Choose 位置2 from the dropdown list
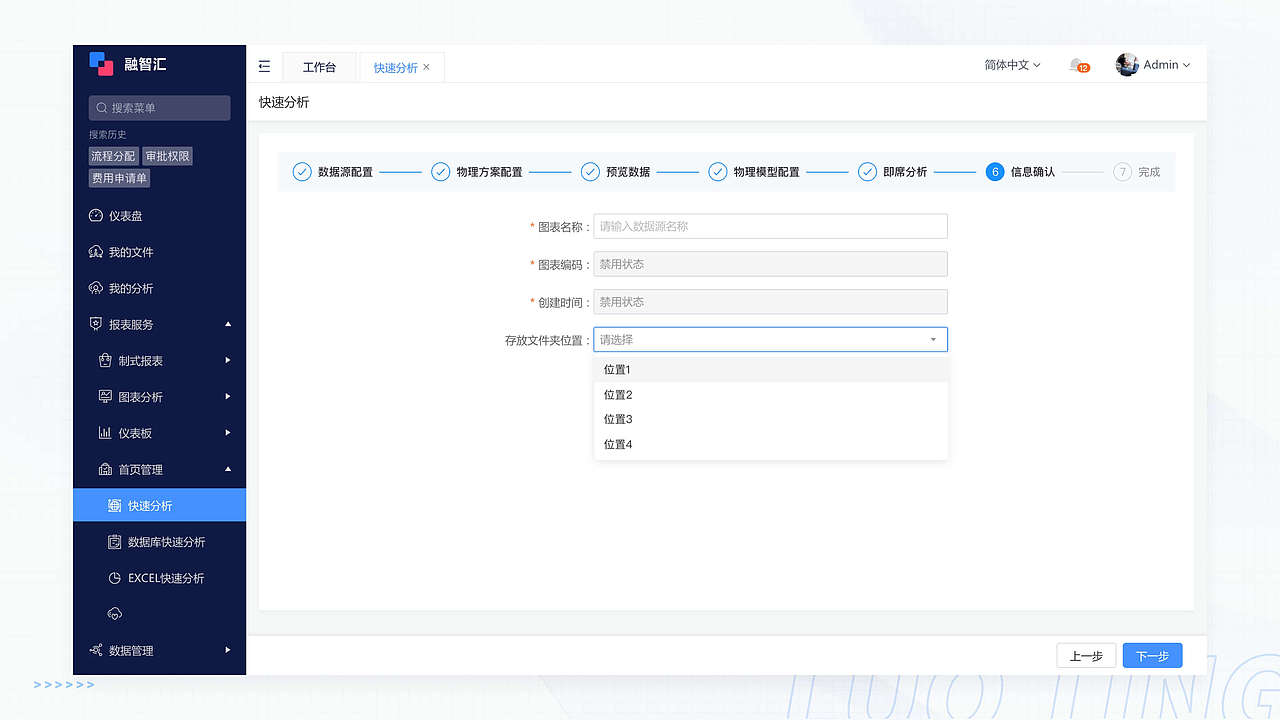The width and height of the screenshot is (1280, 720). click(770, 395)
